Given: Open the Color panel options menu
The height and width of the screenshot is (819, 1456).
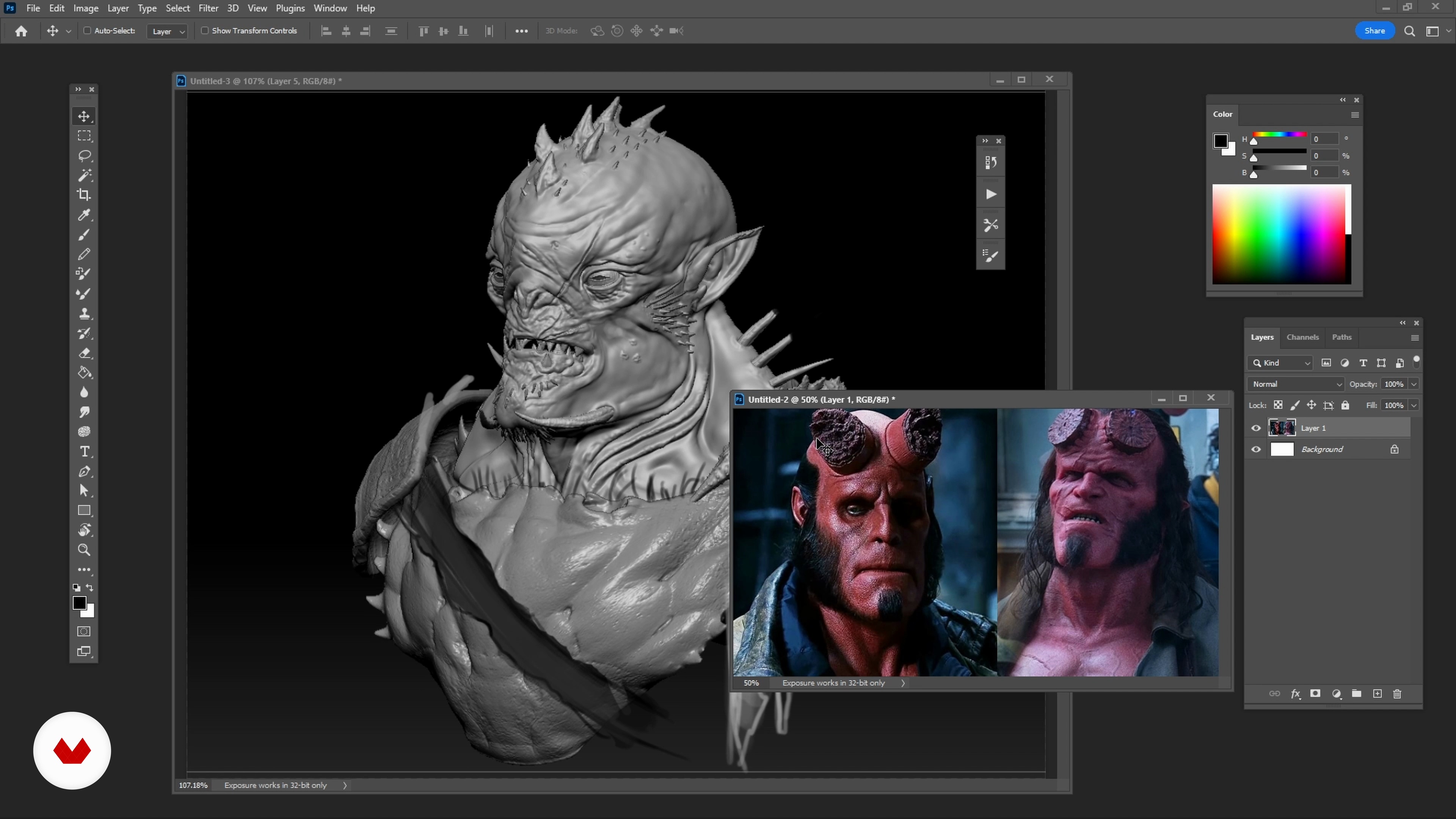Looking at the screenshot, I should (x=1355, y=115).
